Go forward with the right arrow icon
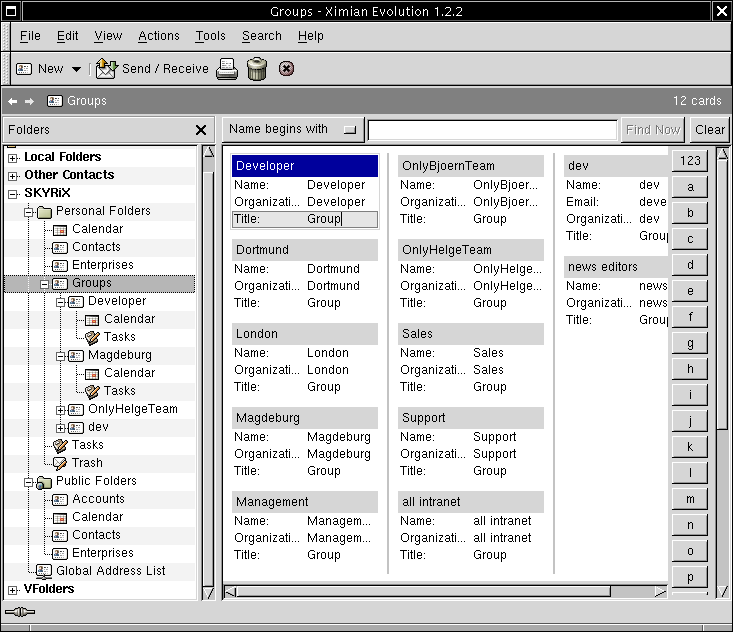This screenshot has width=733, height=632. [x=29, y=101]
